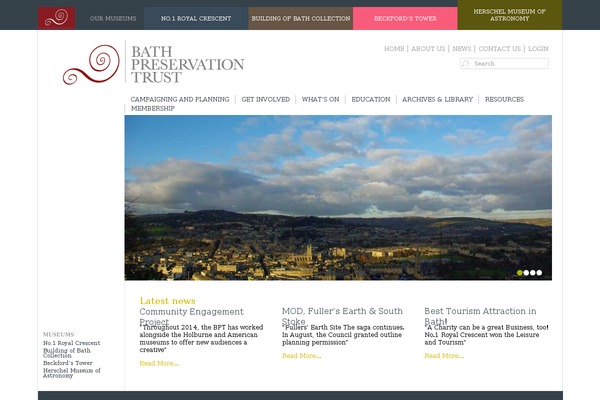Open the What's On menu
The width and height of the screenshot is (600, 400).
(x=320, y=100)
